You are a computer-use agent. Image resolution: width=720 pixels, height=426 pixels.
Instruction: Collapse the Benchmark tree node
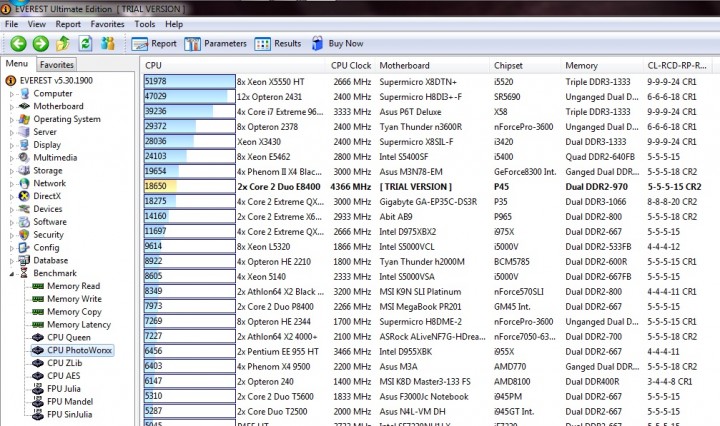pos(12,274)
